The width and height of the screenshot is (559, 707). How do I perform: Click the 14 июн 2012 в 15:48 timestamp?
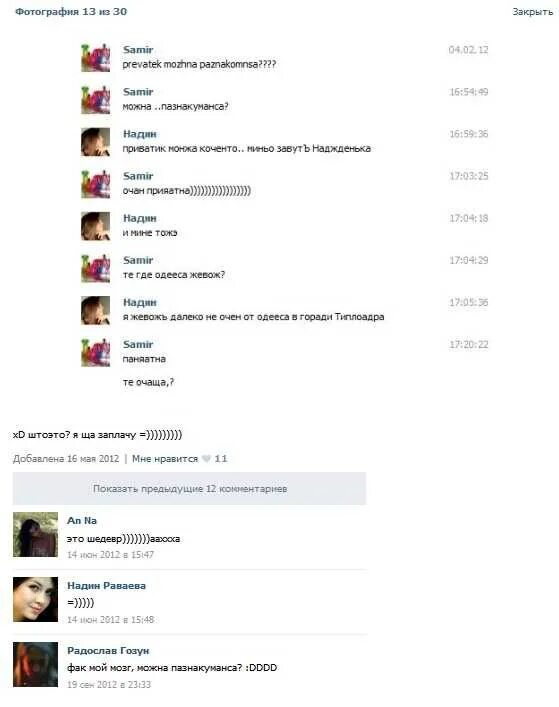click(110, 620)
